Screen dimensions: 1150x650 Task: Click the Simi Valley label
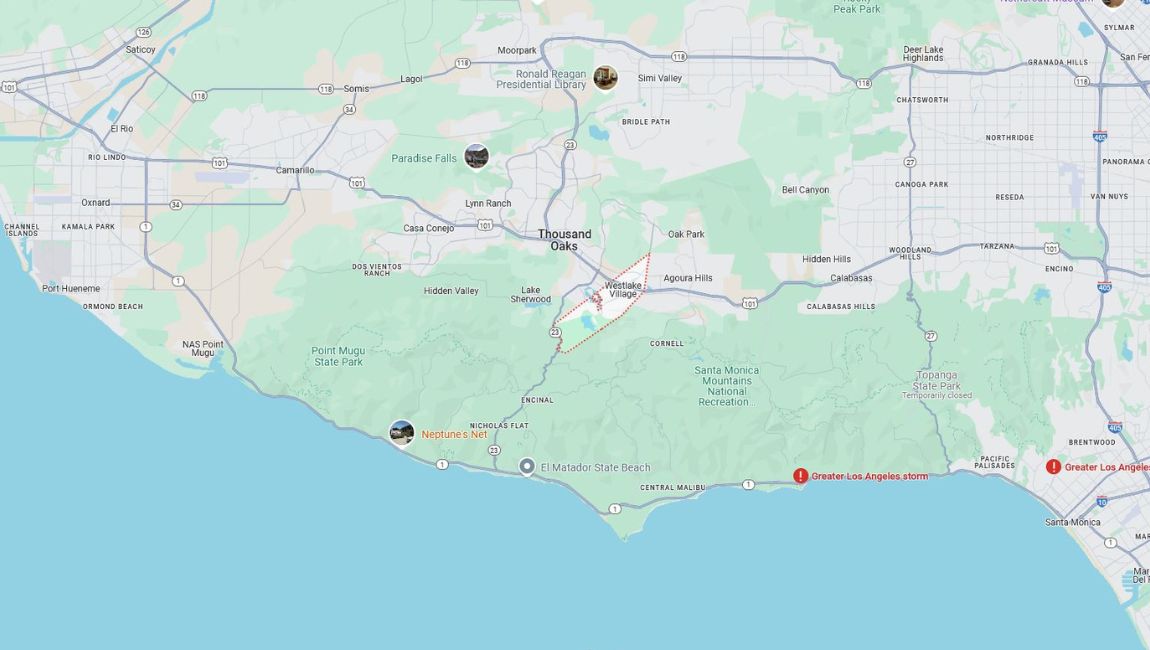659,78
